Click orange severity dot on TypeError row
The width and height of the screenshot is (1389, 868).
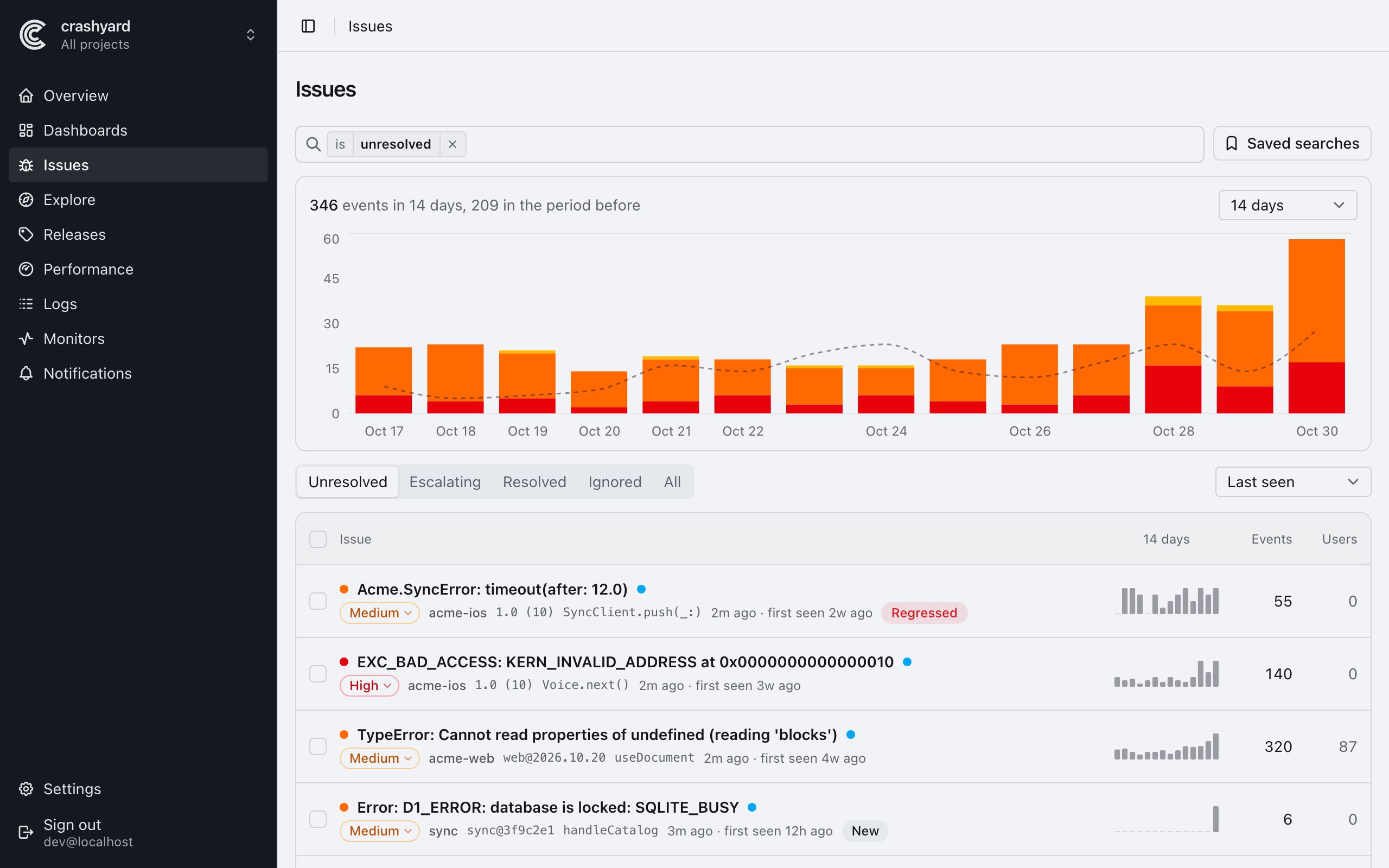pyautogui.click(x=345, y=735)
